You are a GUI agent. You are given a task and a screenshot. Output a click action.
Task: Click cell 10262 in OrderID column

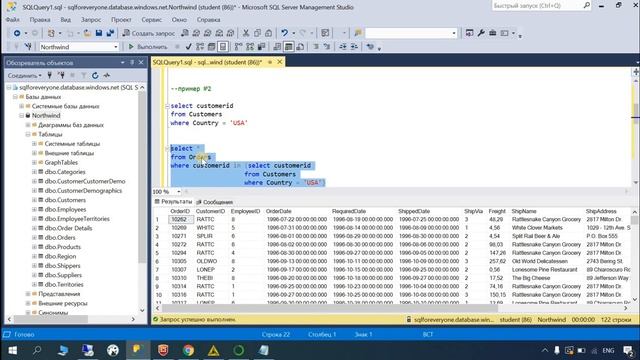(x=179, y=219)
